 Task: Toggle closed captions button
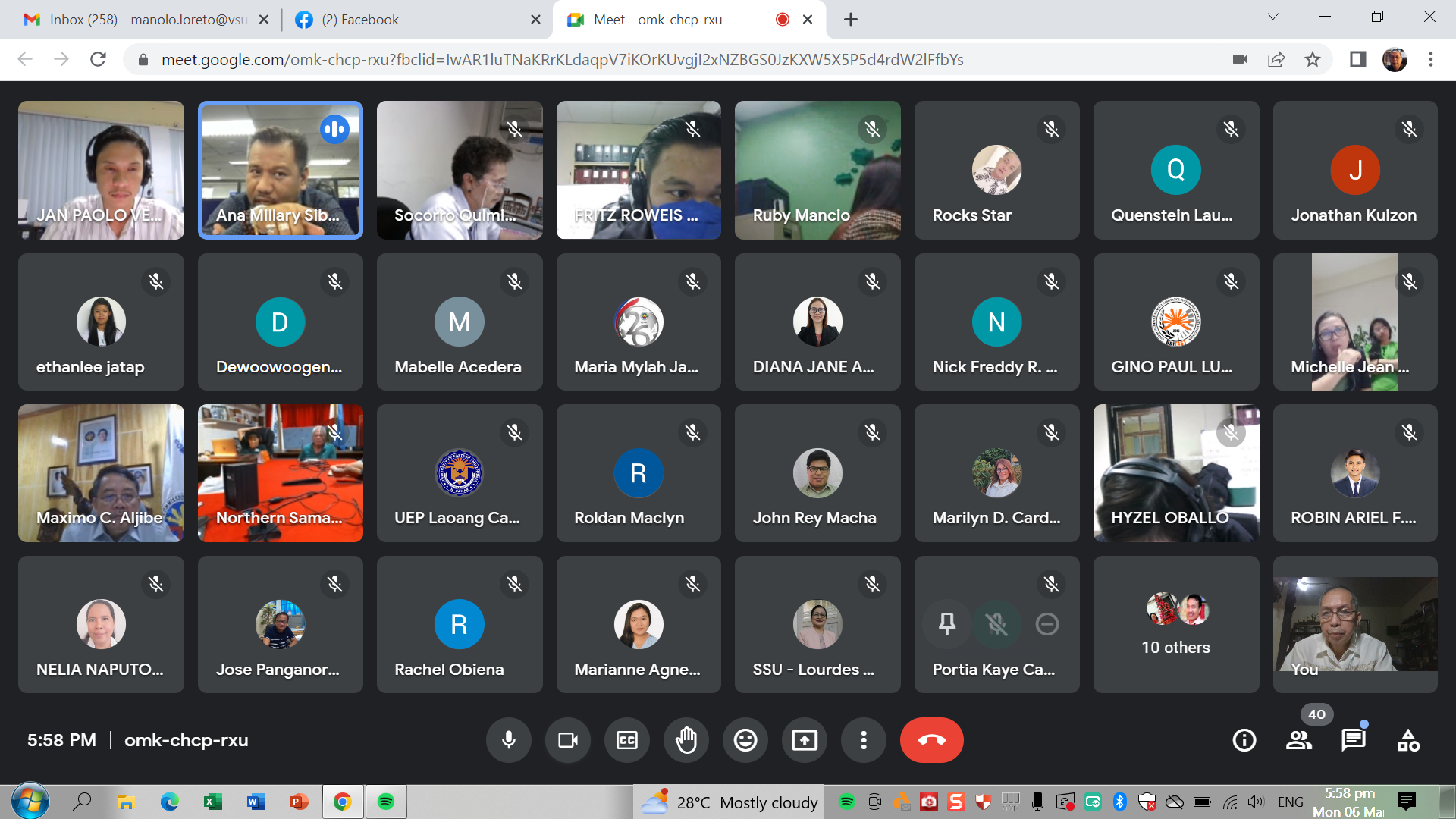627,740
